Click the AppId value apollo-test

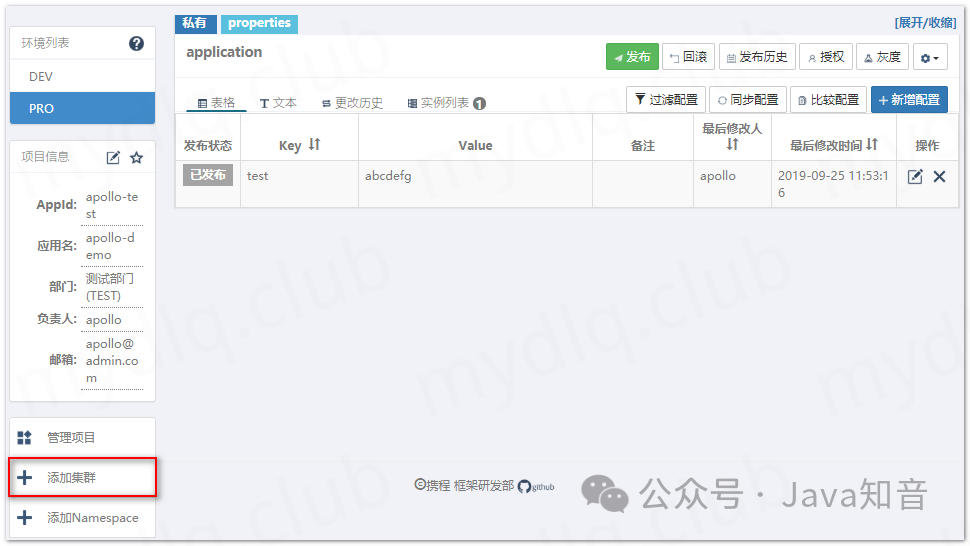112,205
